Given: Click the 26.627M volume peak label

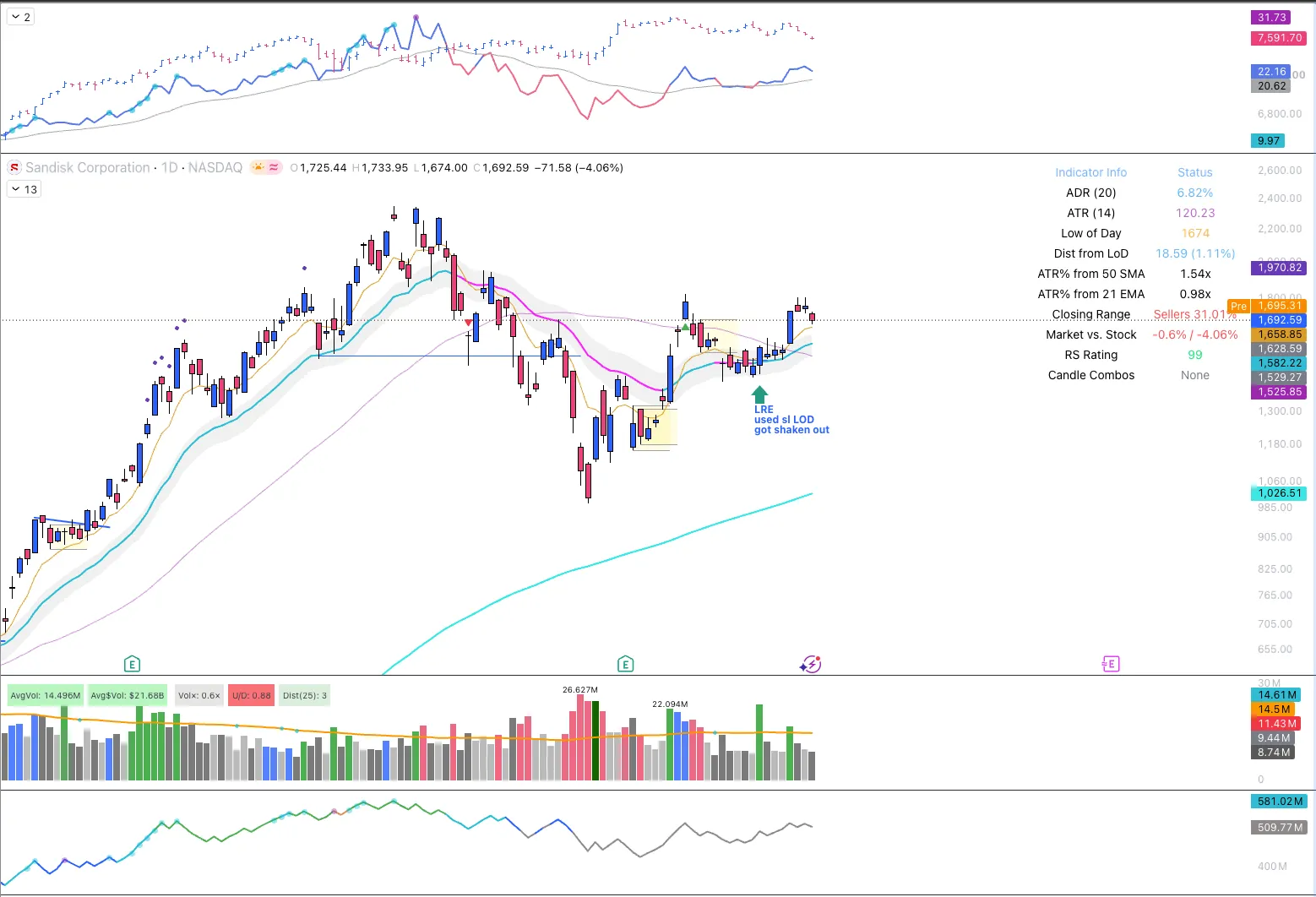Looking at the screenshot, I should (x=580, y=690).
